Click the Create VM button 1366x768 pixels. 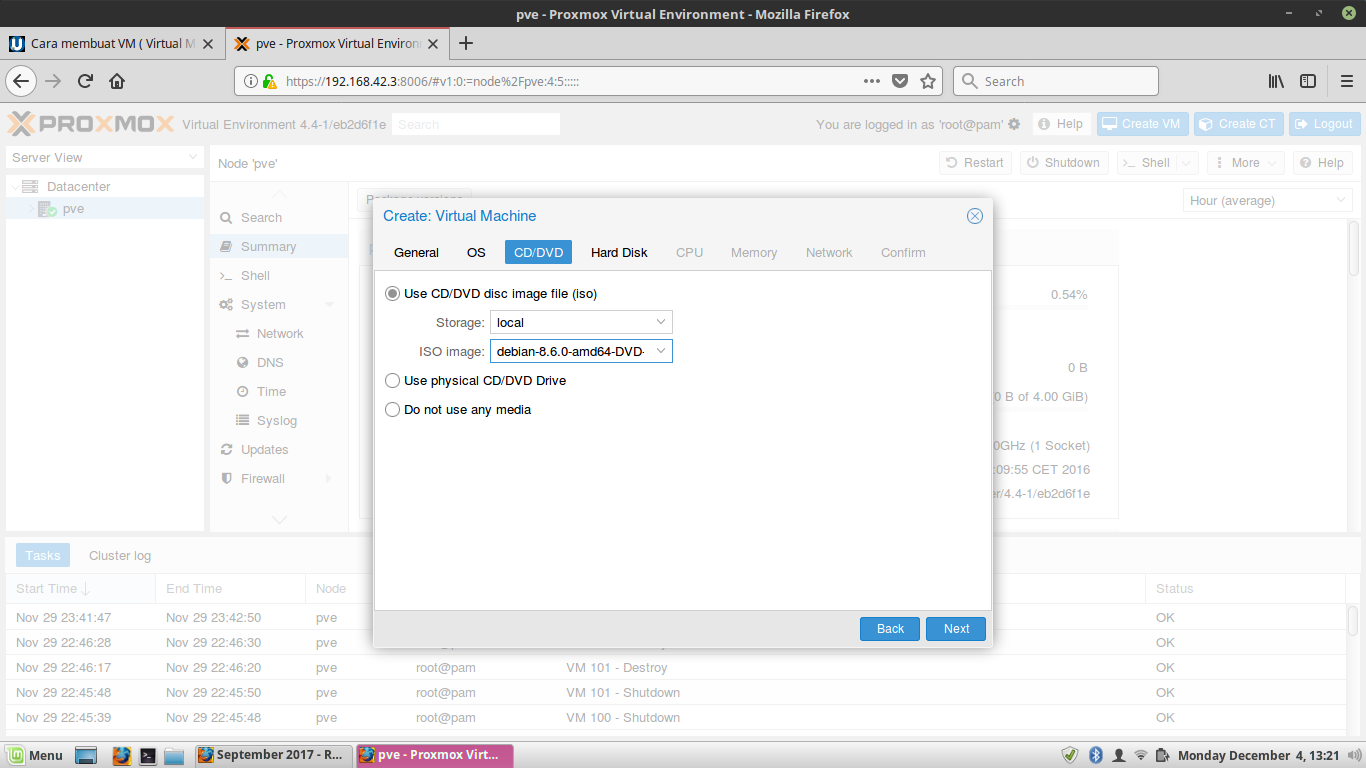pyautogui.click(x=1142, y=124)
